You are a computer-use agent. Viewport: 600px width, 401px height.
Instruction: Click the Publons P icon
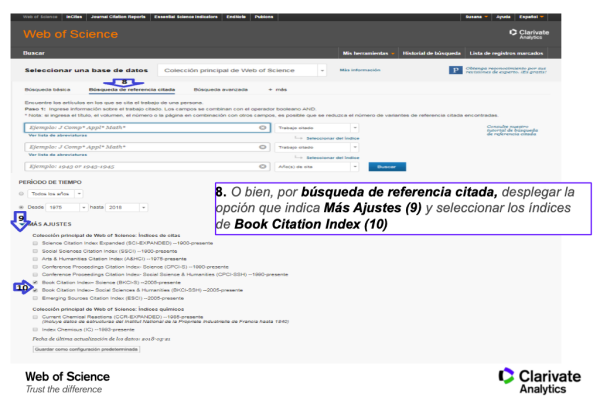tap(455, 70)
